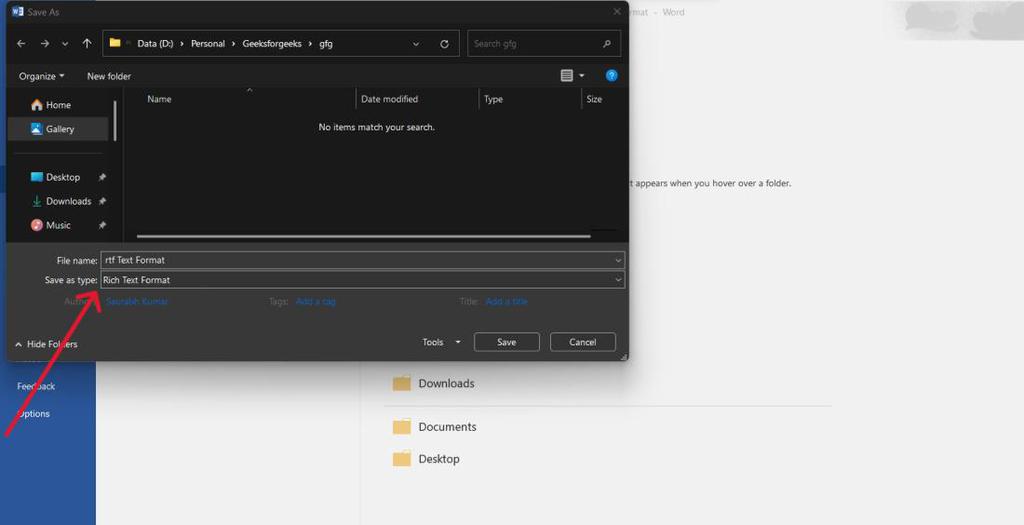Collapse folders with Hide Folders
Image resolution: width=1024 pixels, height=525 pixels.
coord(46,344)
